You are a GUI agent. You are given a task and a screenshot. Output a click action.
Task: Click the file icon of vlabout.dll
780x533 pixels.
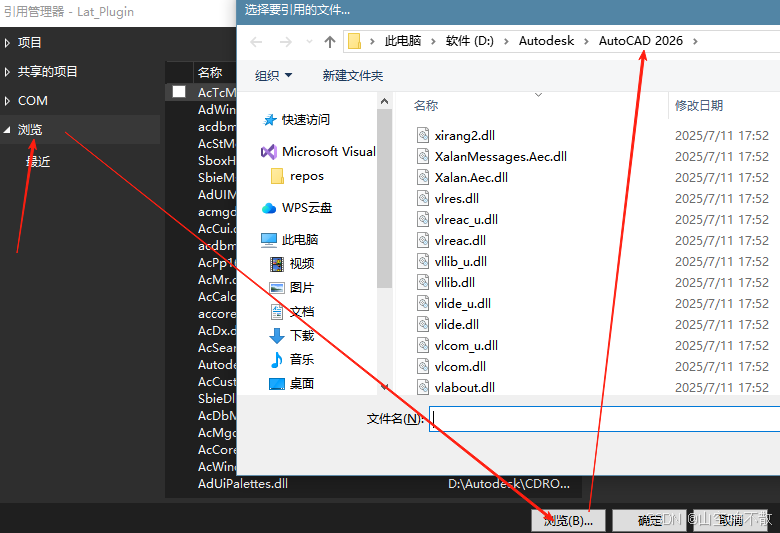(x=423, y=387)
